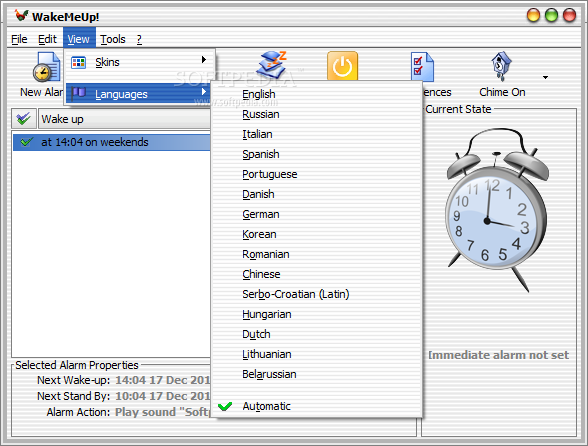The height and width of the screenshot is (446, 588).
Task: Choose Korean language
Action: click(x=317, y=234)
